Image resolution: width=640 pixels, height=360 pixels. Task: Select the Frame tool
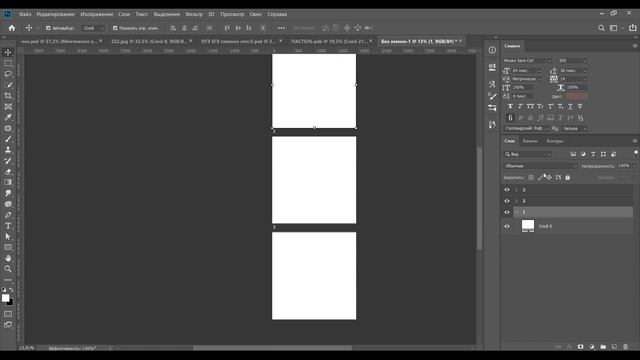point(8,107)
